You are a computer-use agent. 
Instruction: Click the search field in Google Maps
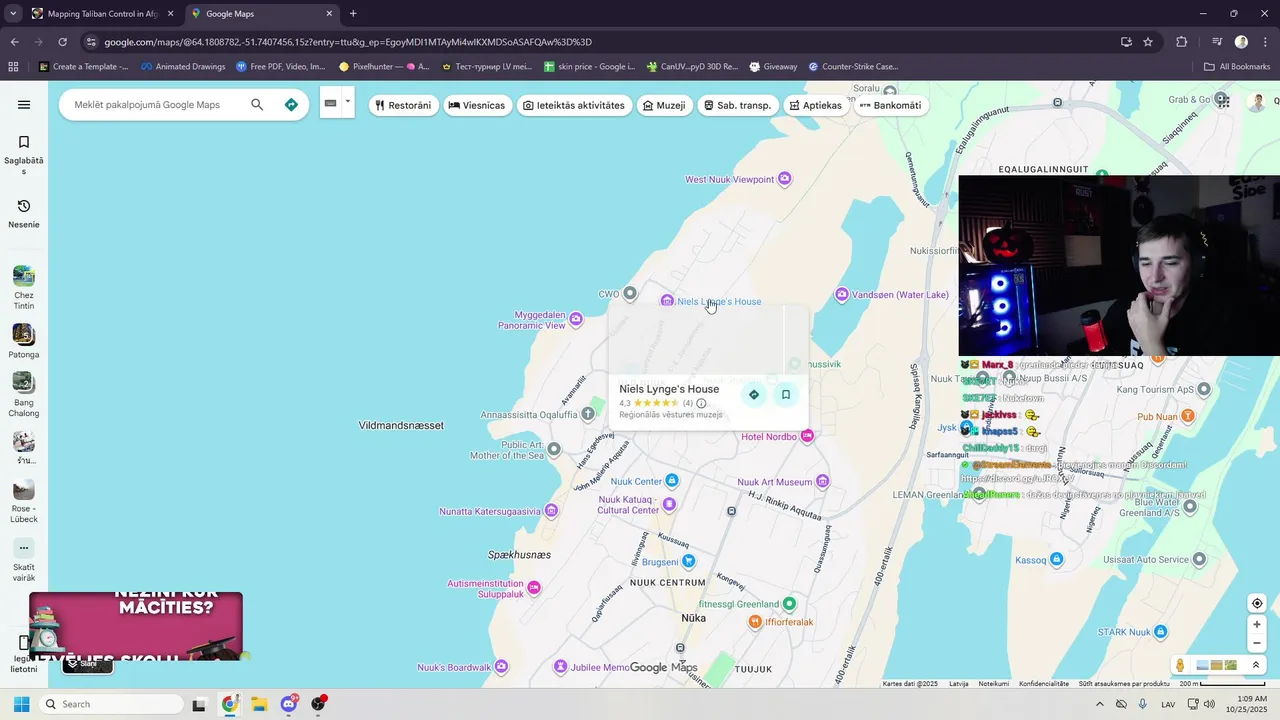pos(150,105)
